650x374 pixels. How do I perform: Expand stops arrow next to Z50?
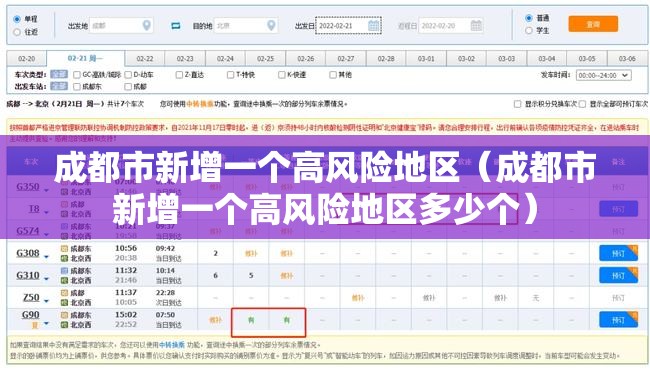(46, 301)
